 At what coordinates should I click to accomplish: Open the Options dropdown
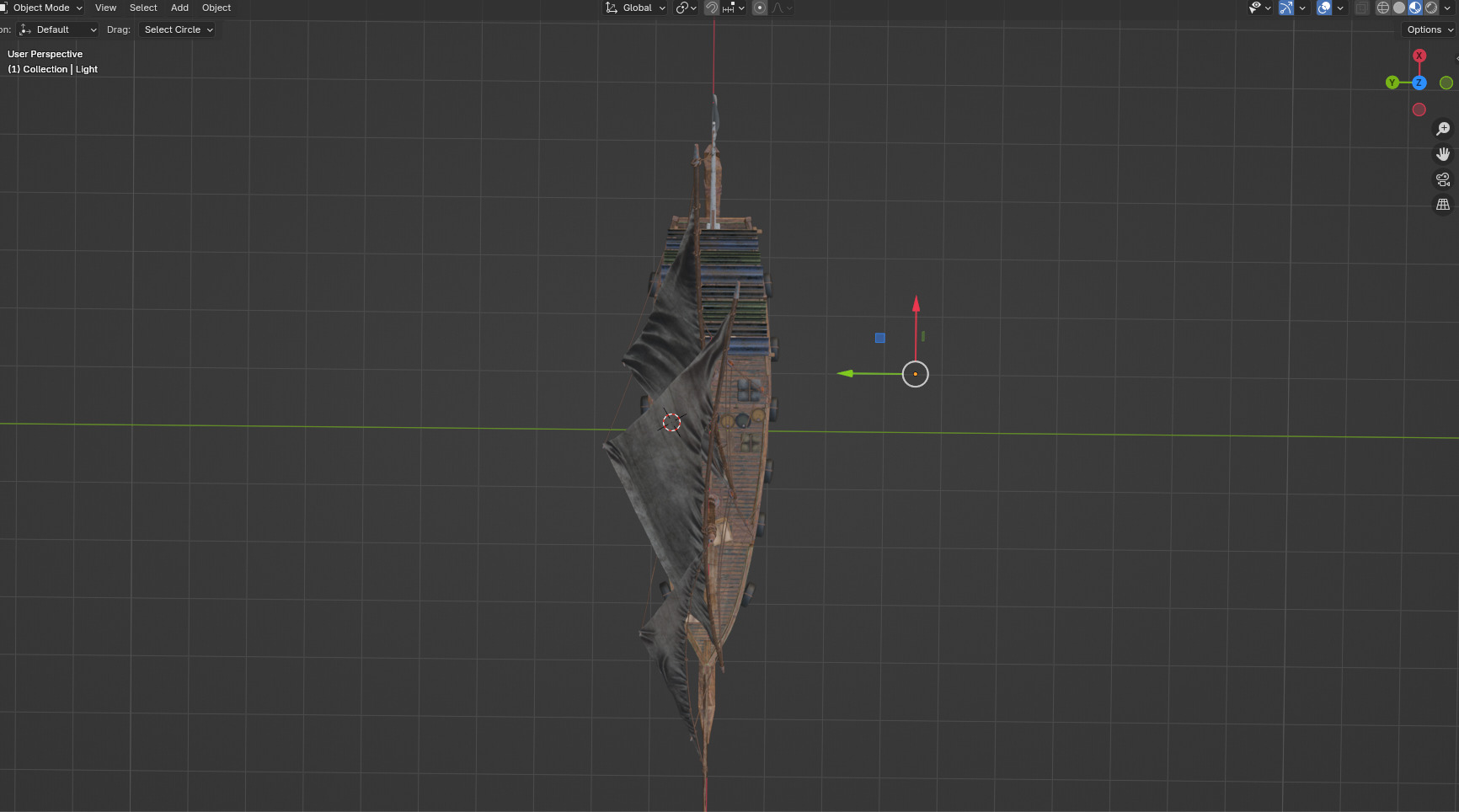coord(1430,29)
